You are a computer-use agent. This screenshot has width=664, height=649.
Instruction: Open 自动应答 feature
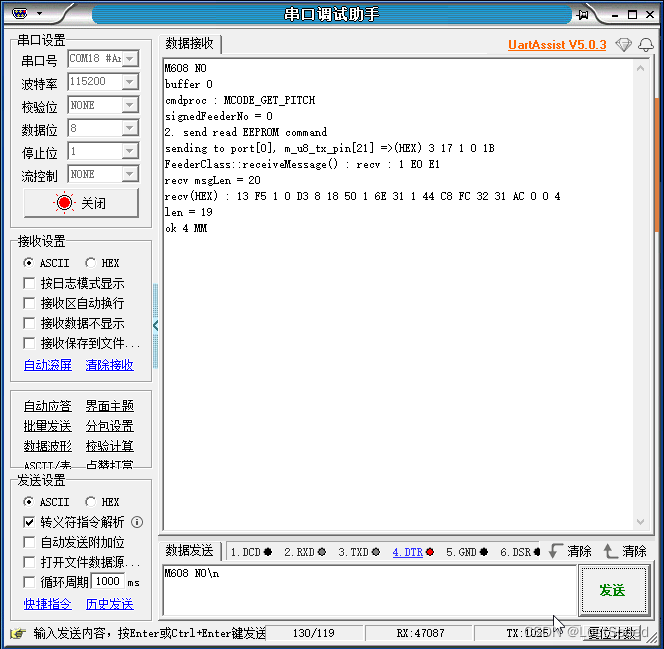[x=48, y=406]
